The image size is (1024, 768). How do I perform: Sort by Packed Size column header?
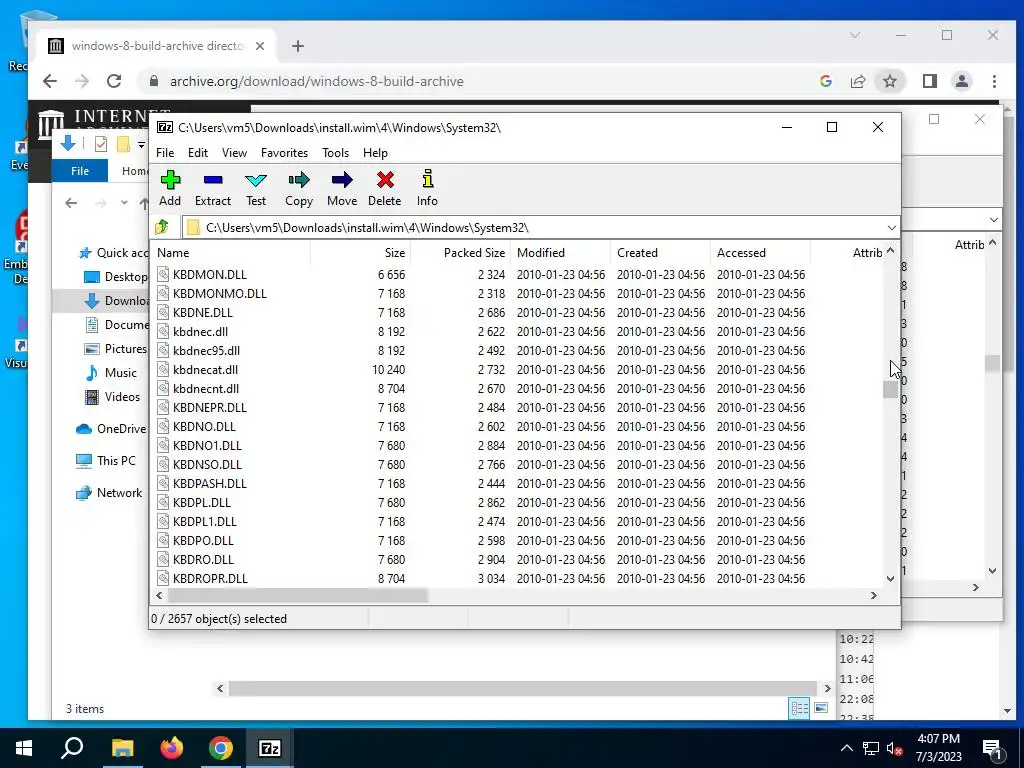pos(461,253)
